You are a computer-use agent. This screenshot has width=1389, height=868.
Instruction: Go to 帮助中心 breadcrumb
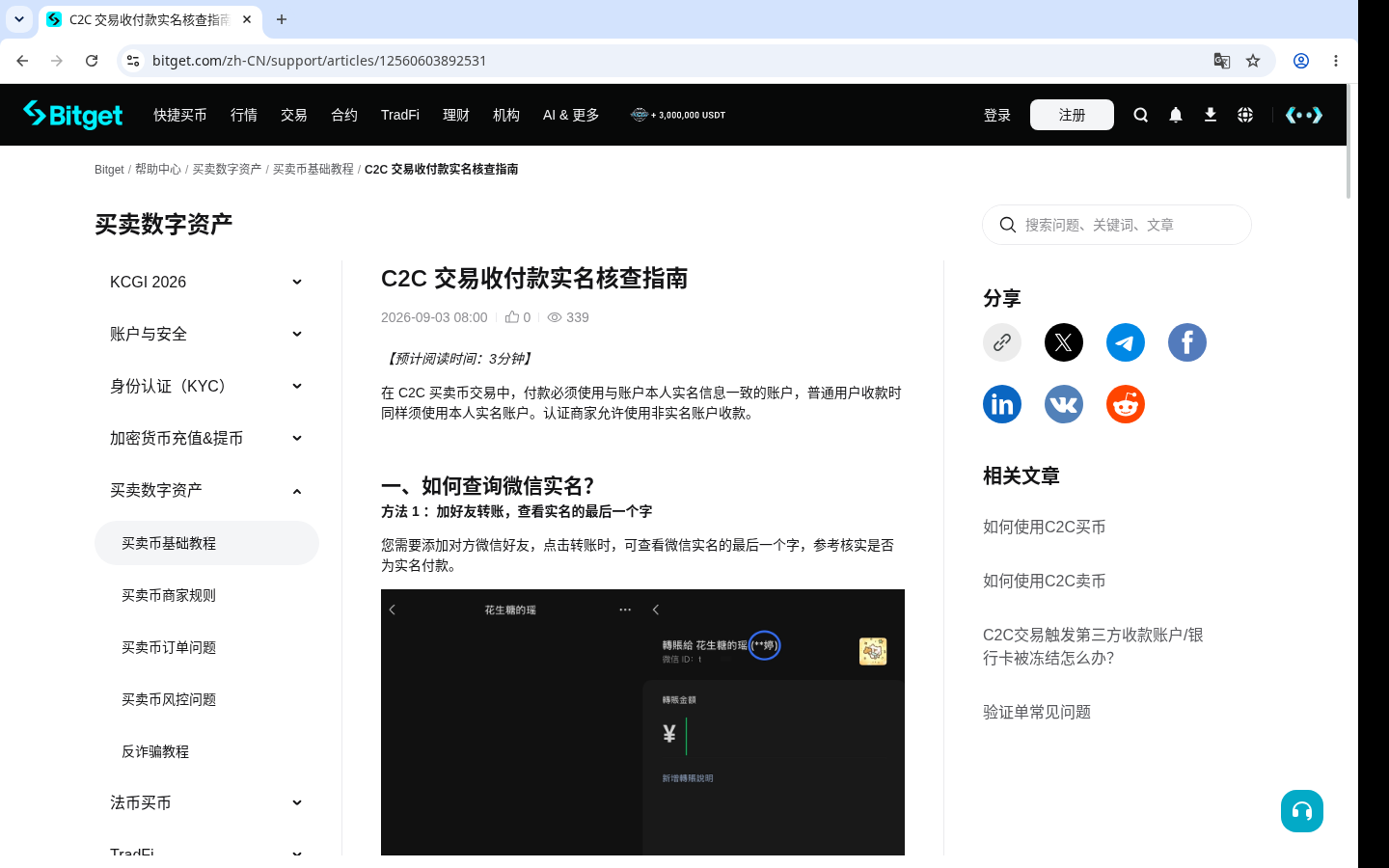(x=158, y=169)
